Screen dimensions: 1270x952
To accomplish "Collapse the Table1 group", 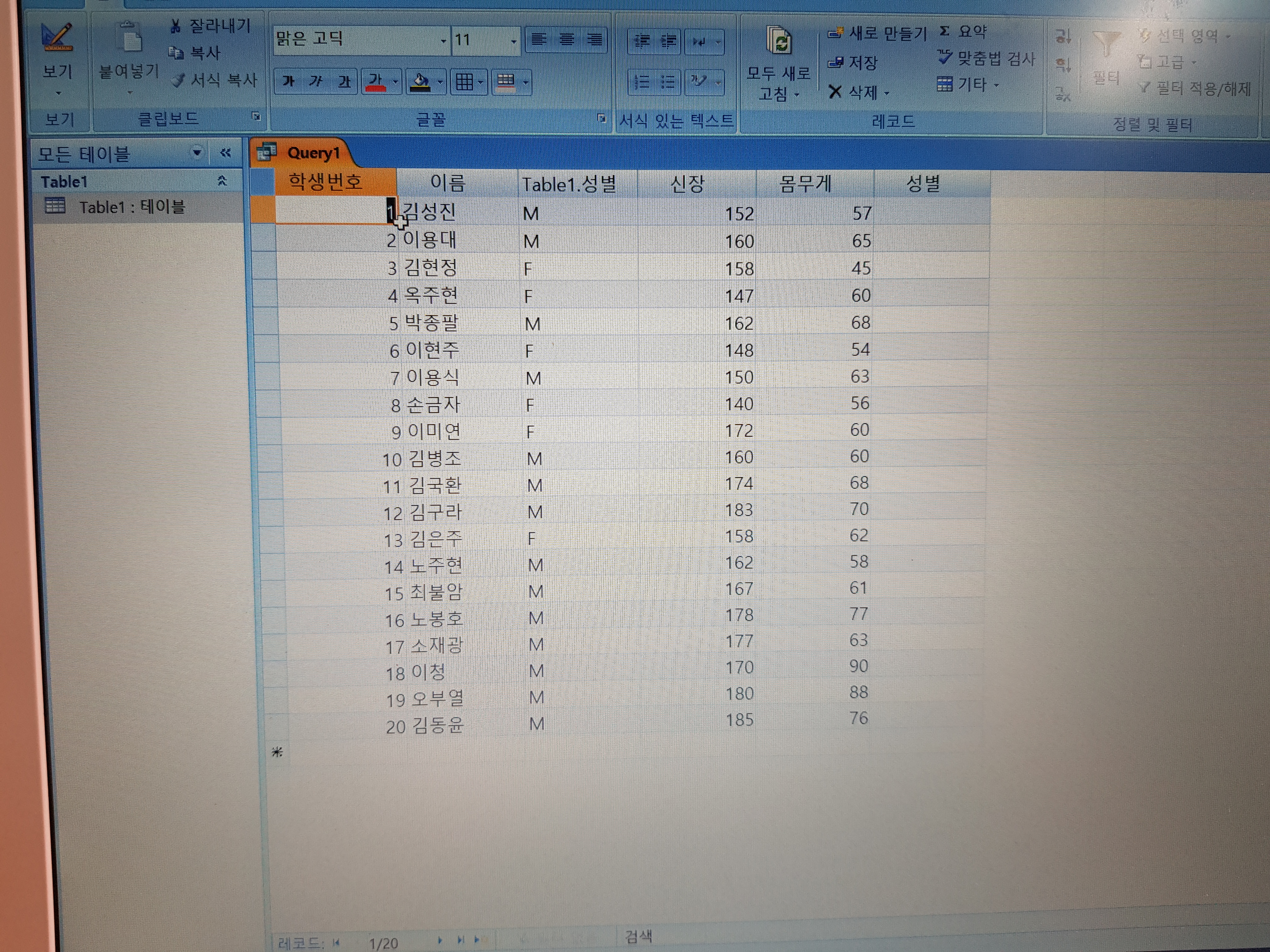I will [x=222, y=181].
